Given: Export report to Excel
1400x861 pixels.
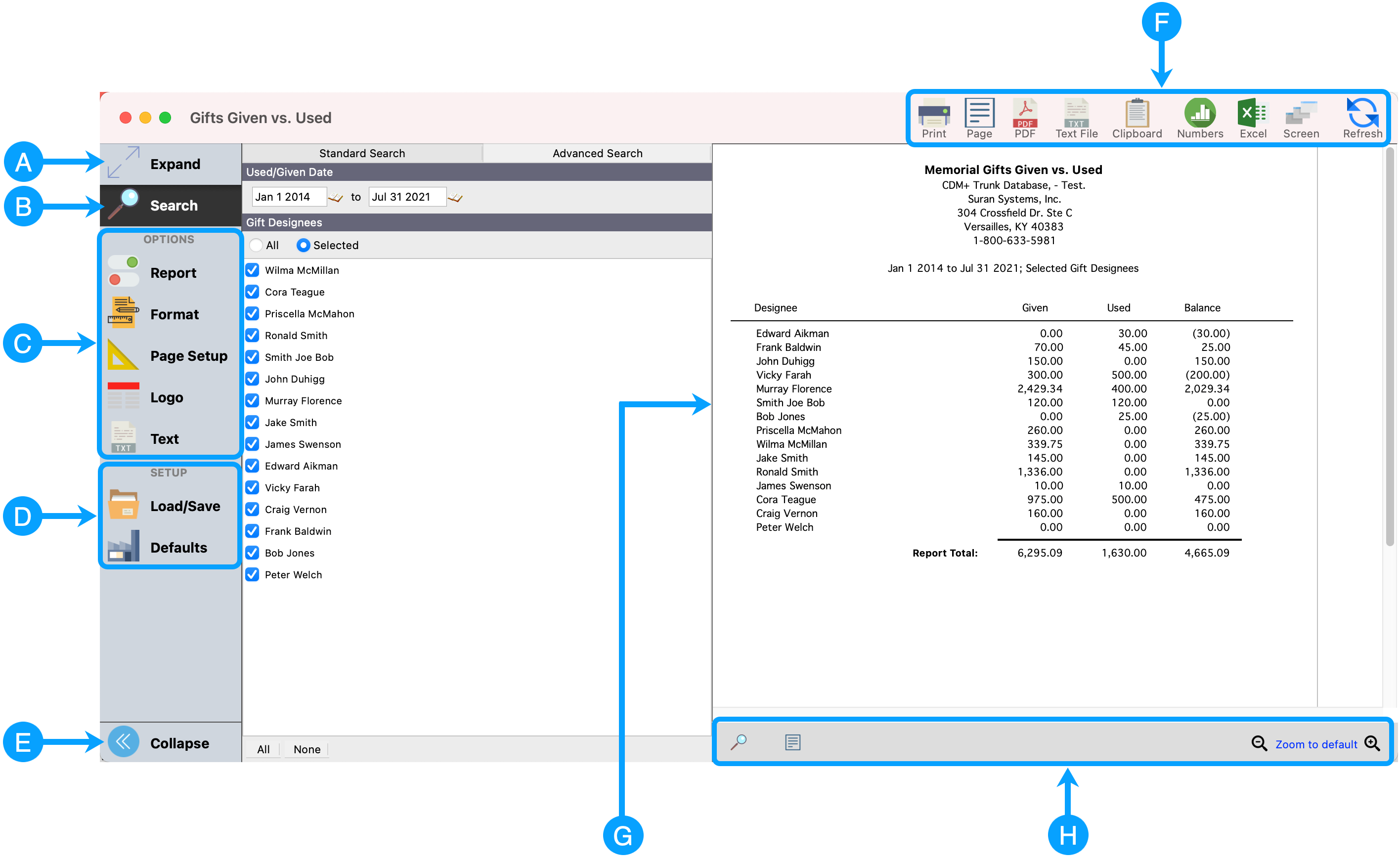Looking at the screenshot, I should (x=1253, y=119).
